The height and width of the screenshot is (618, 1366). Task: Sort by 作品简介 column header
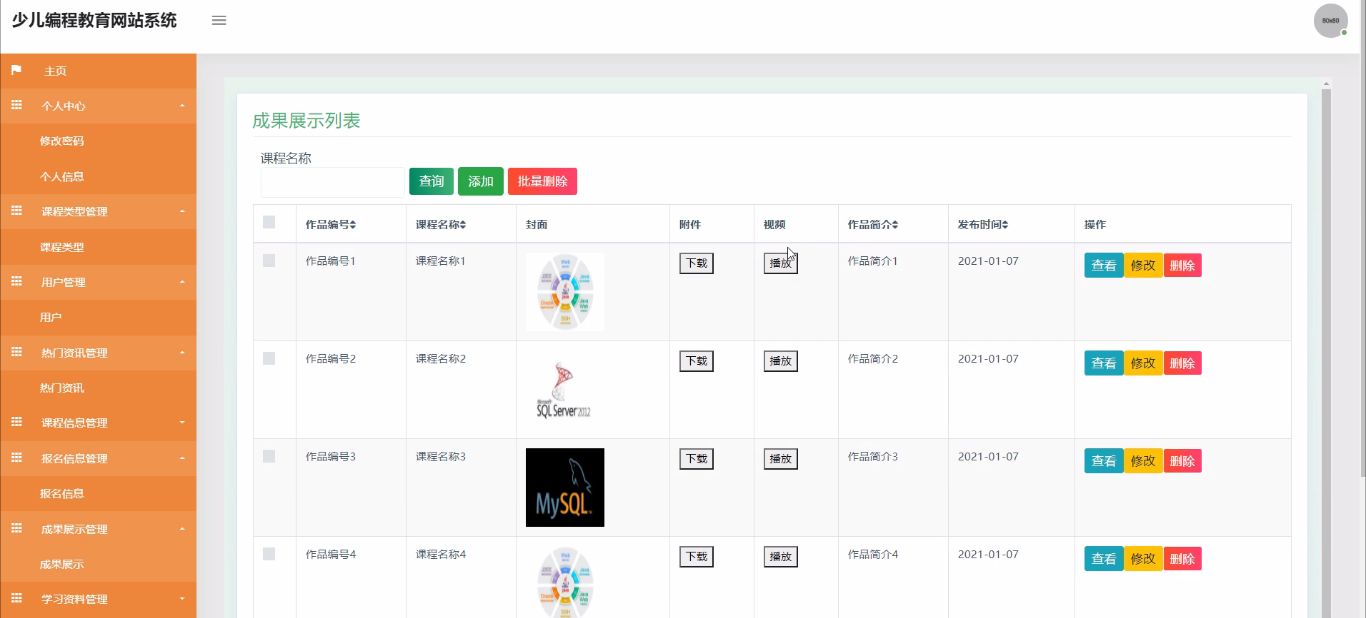(x=873, y=224)
